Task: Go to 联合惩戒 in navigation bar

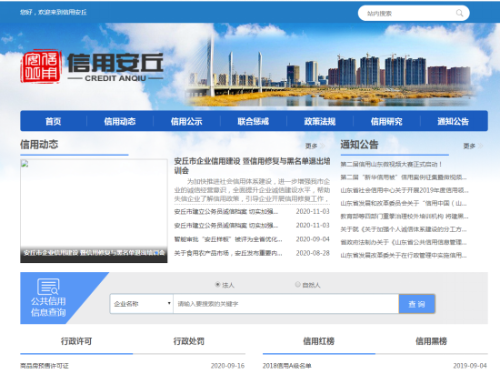Action: [x=253, y=121]
